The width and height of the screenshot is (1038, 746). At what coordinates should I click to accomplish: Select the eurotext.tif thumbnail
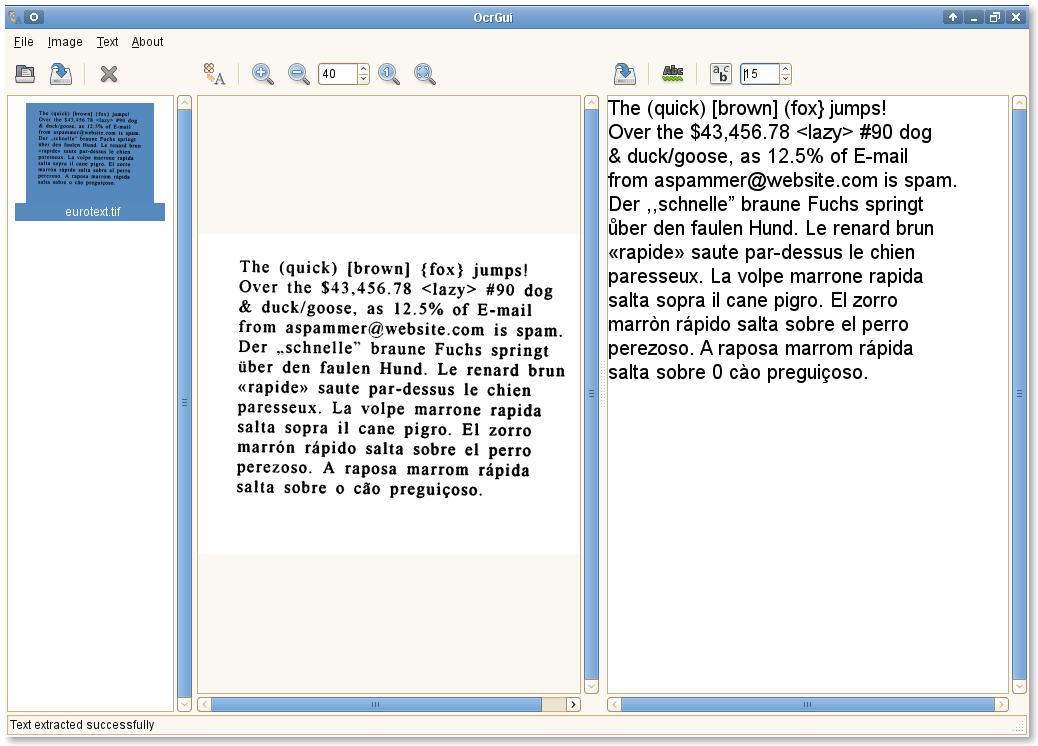[90, 160]
